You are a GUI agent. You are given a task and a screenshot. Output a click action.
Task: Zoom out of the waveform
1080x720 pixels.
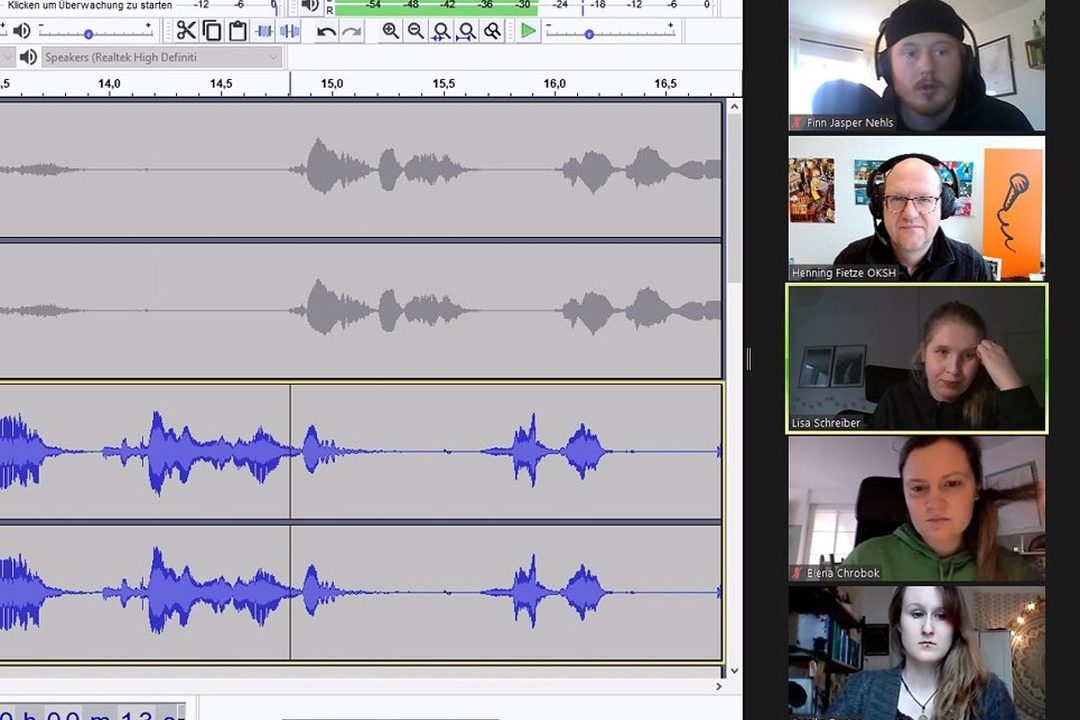pos(415,31)
